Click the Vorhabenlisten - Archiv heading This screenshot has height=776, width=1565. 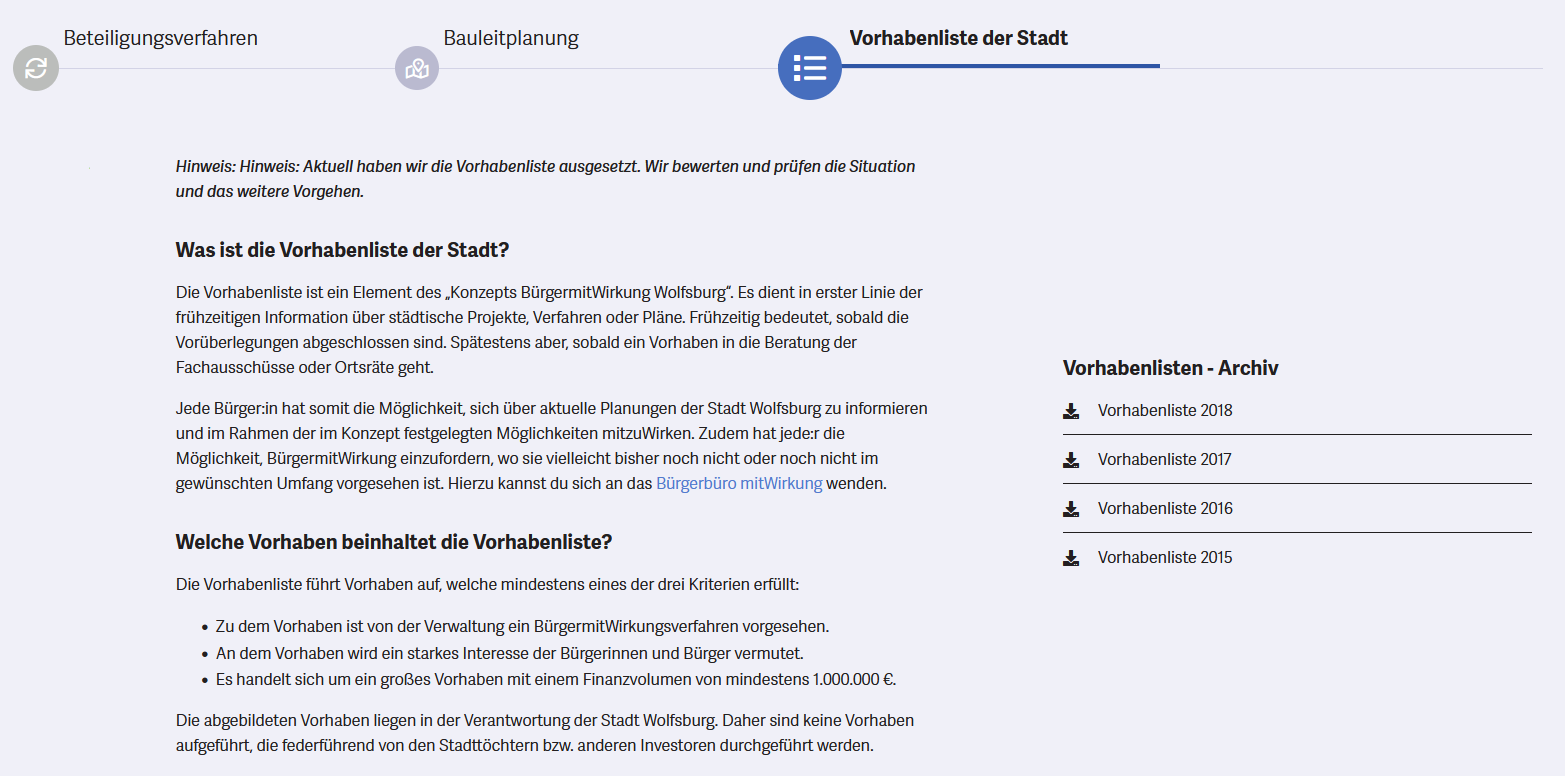[x=1170, y=368]
